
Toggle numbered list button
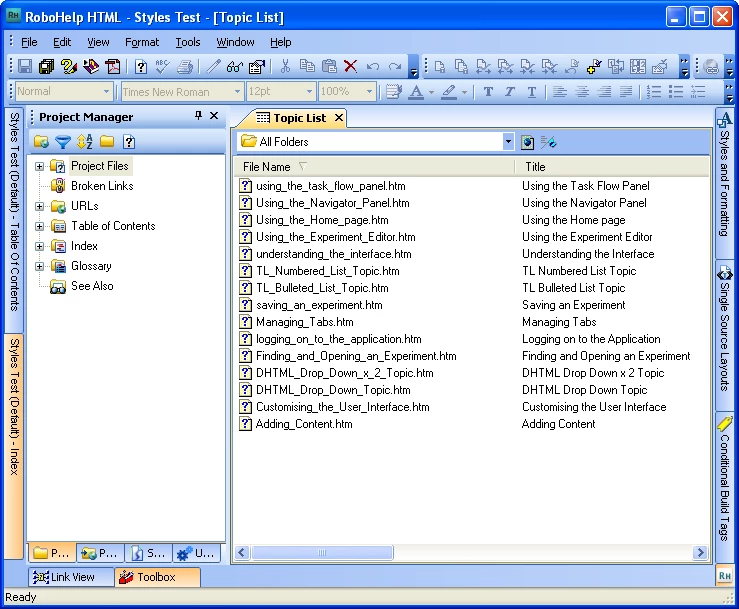(x=654, y=91)
